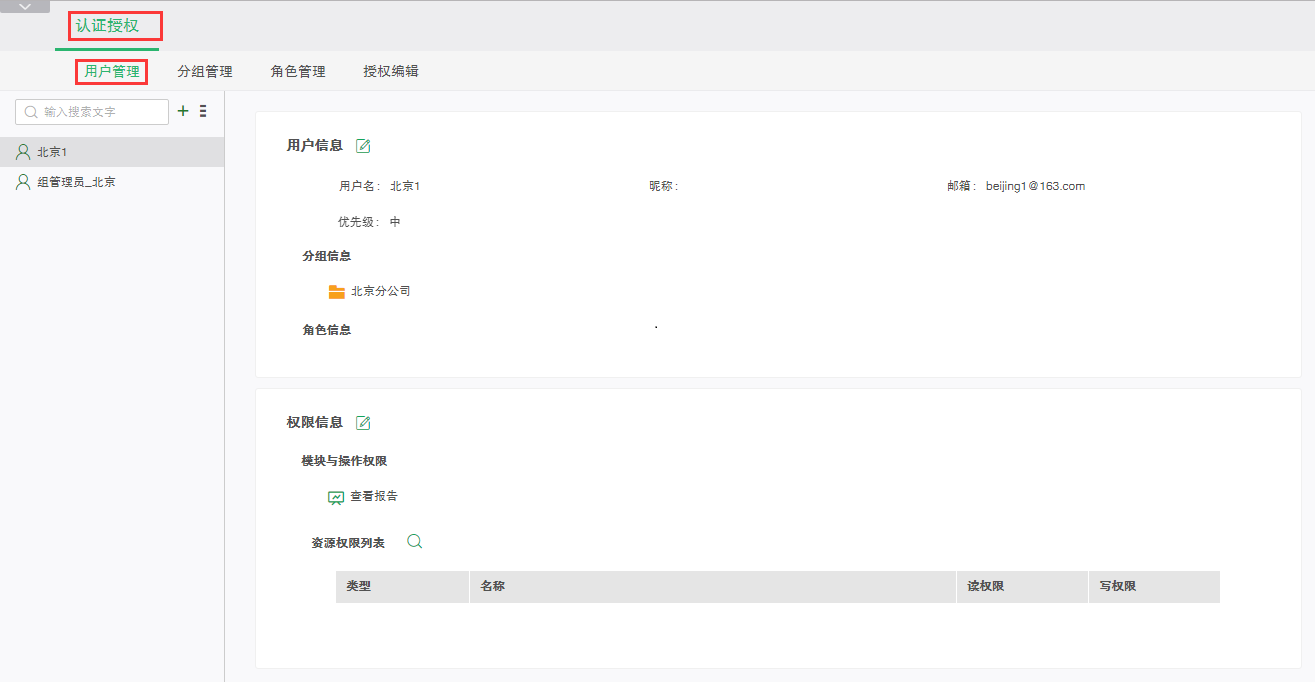1315x682 pixels.
Task: Click the 认证授权 top tab
Action: pos(108,26)
